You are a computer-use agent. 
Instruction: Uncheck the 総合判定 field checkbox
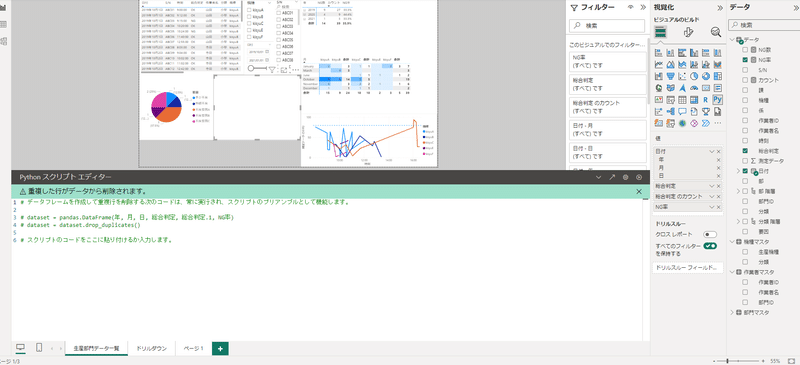click(x=745, y=151)
